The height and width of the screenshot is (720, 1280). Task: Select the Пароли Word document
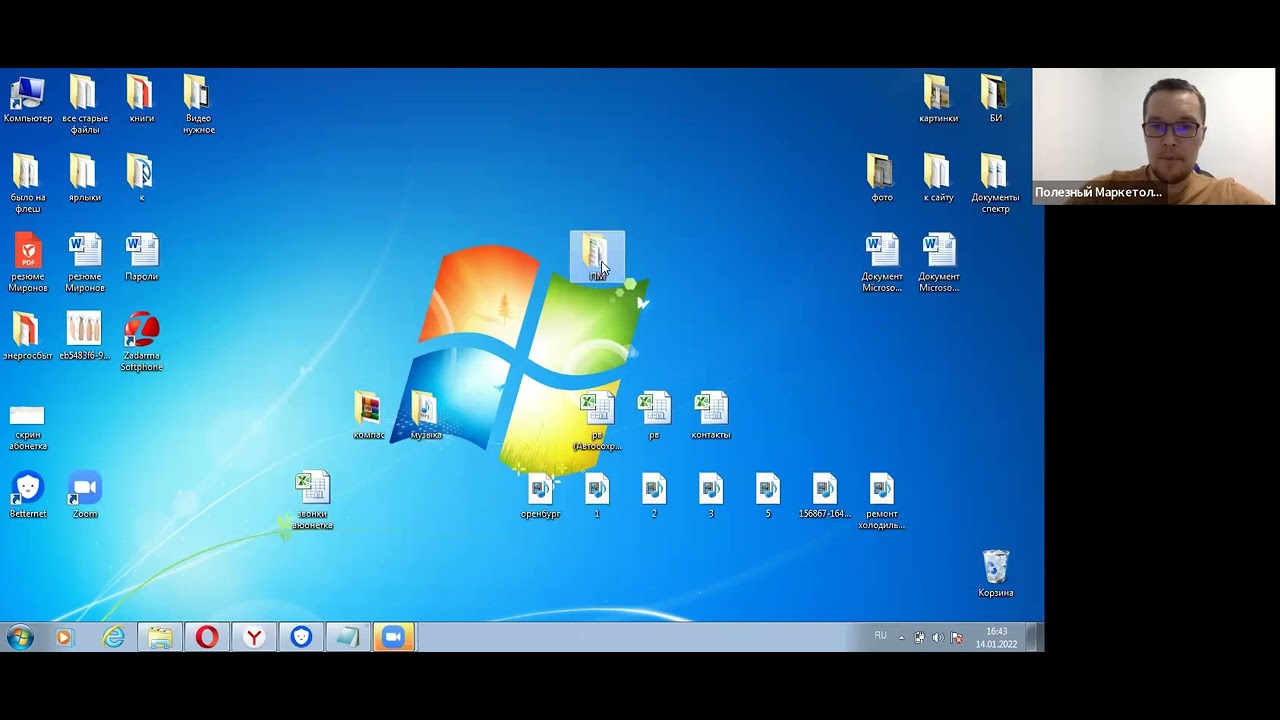coord(142,252)
